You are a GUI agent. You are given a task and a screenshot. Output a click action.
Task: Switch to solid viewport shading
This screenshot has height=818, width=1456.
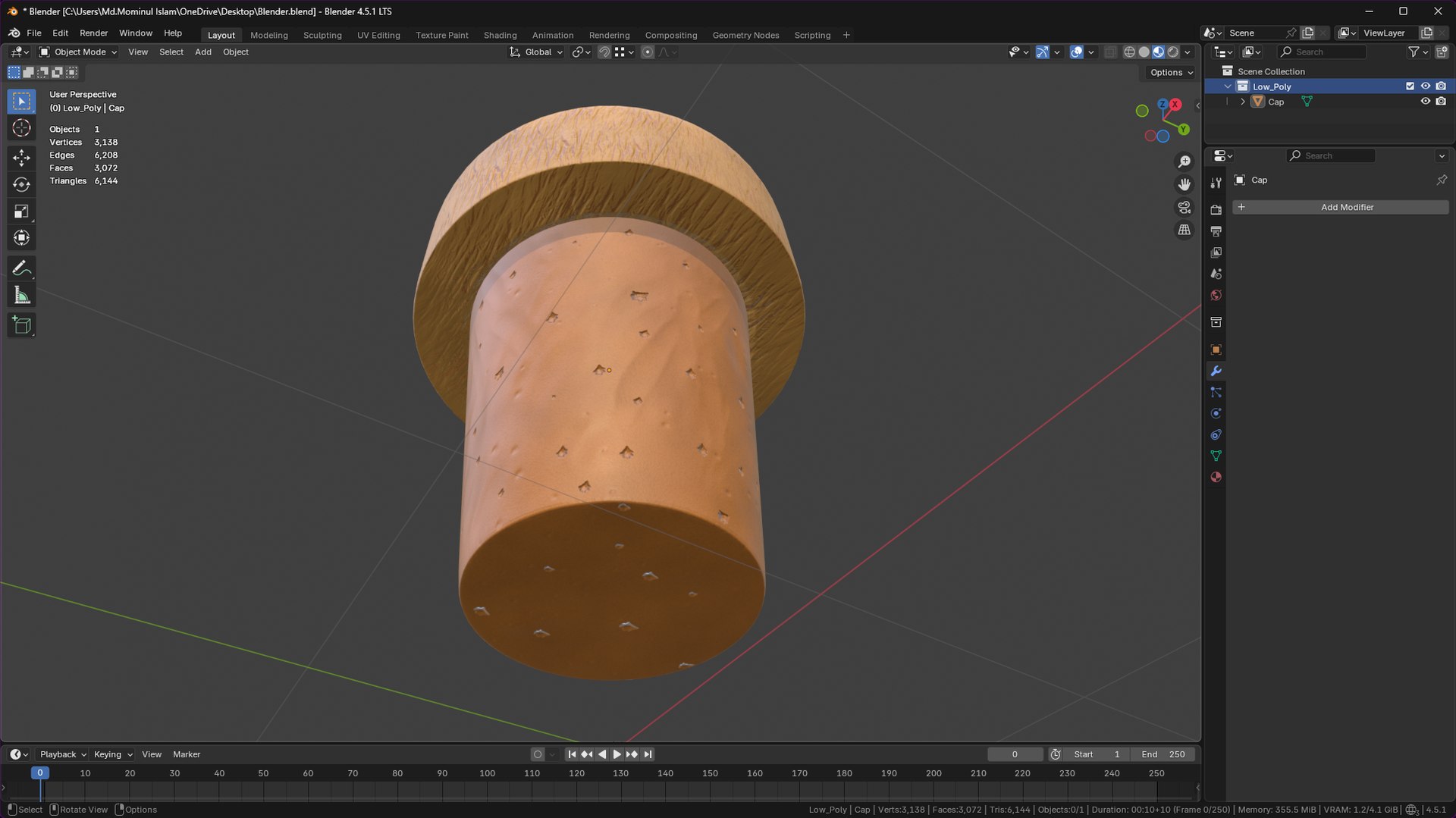(1144, 52)
